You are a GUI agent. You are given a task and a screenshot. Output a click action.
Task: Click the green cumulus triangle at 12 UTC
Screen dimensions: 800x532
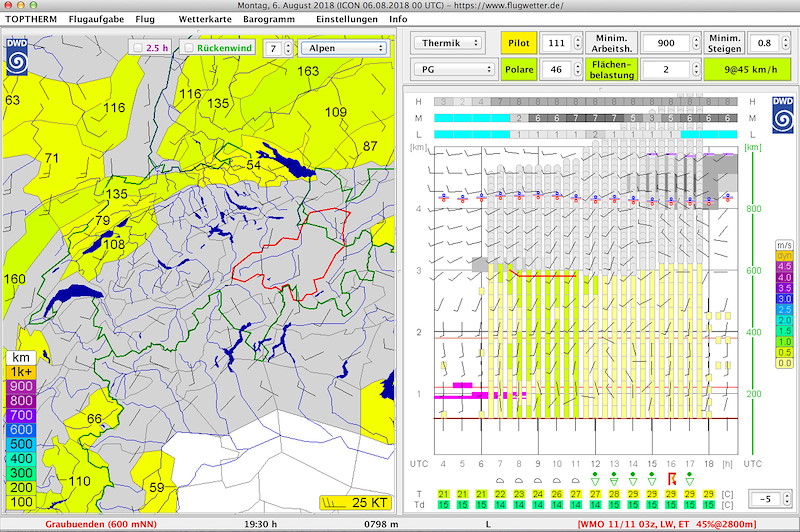click(x=595, y=479)
